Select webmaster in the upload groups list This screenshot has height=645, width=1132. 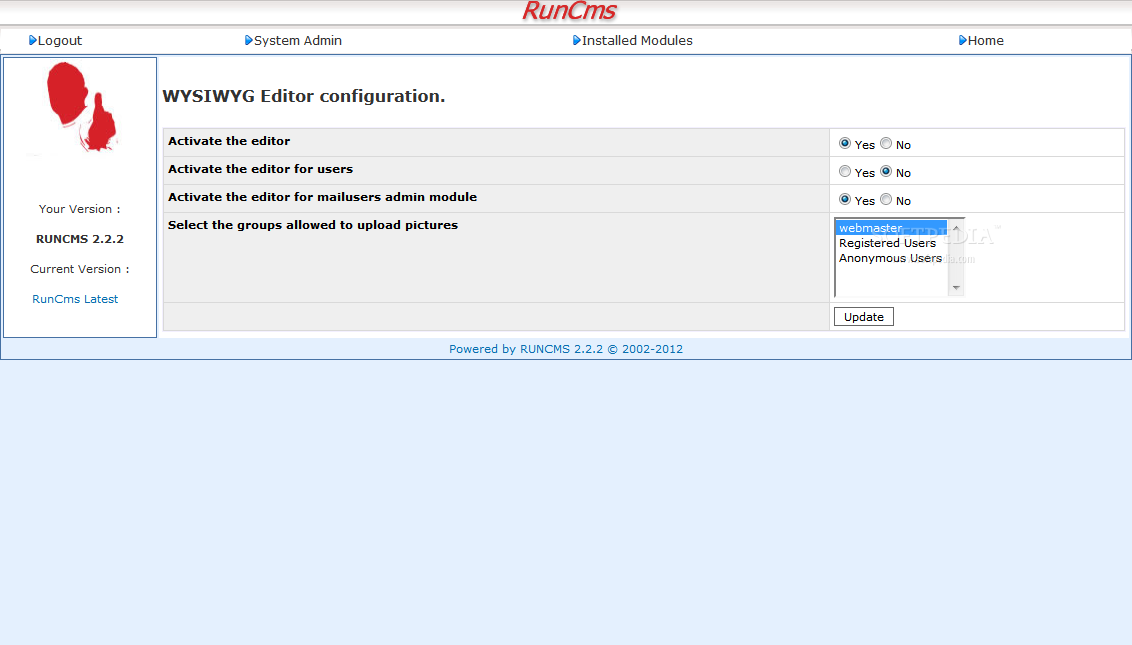point(891,228)
